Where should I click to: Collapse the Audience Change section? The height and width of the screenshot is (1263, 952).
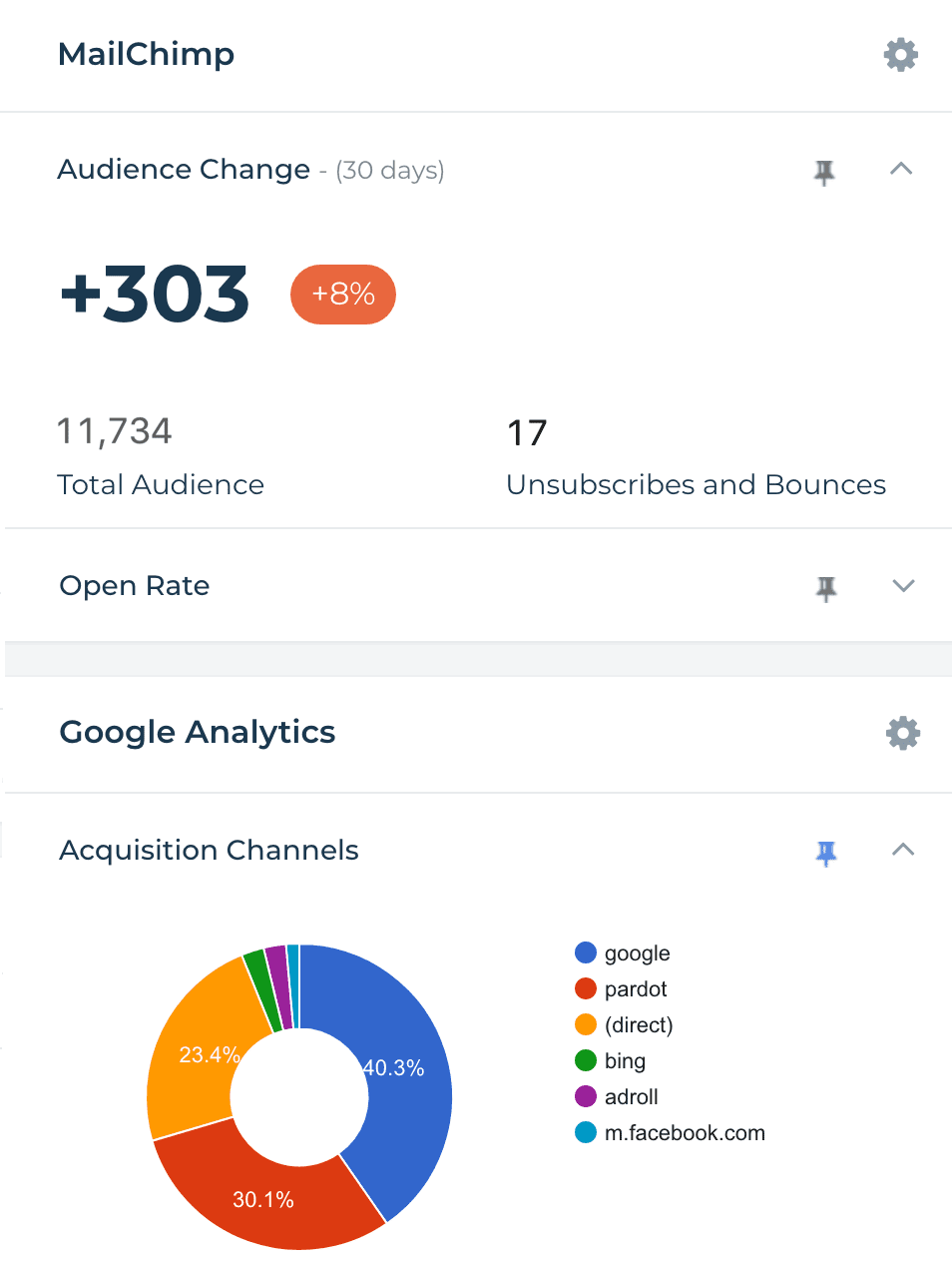click(901, 169)
